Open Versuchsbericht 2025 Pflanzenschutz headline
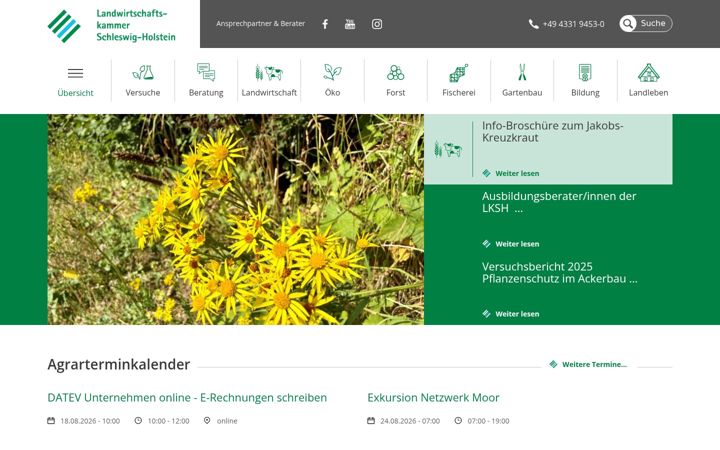This screenshot has width=720, height=450. coord(560,273)
